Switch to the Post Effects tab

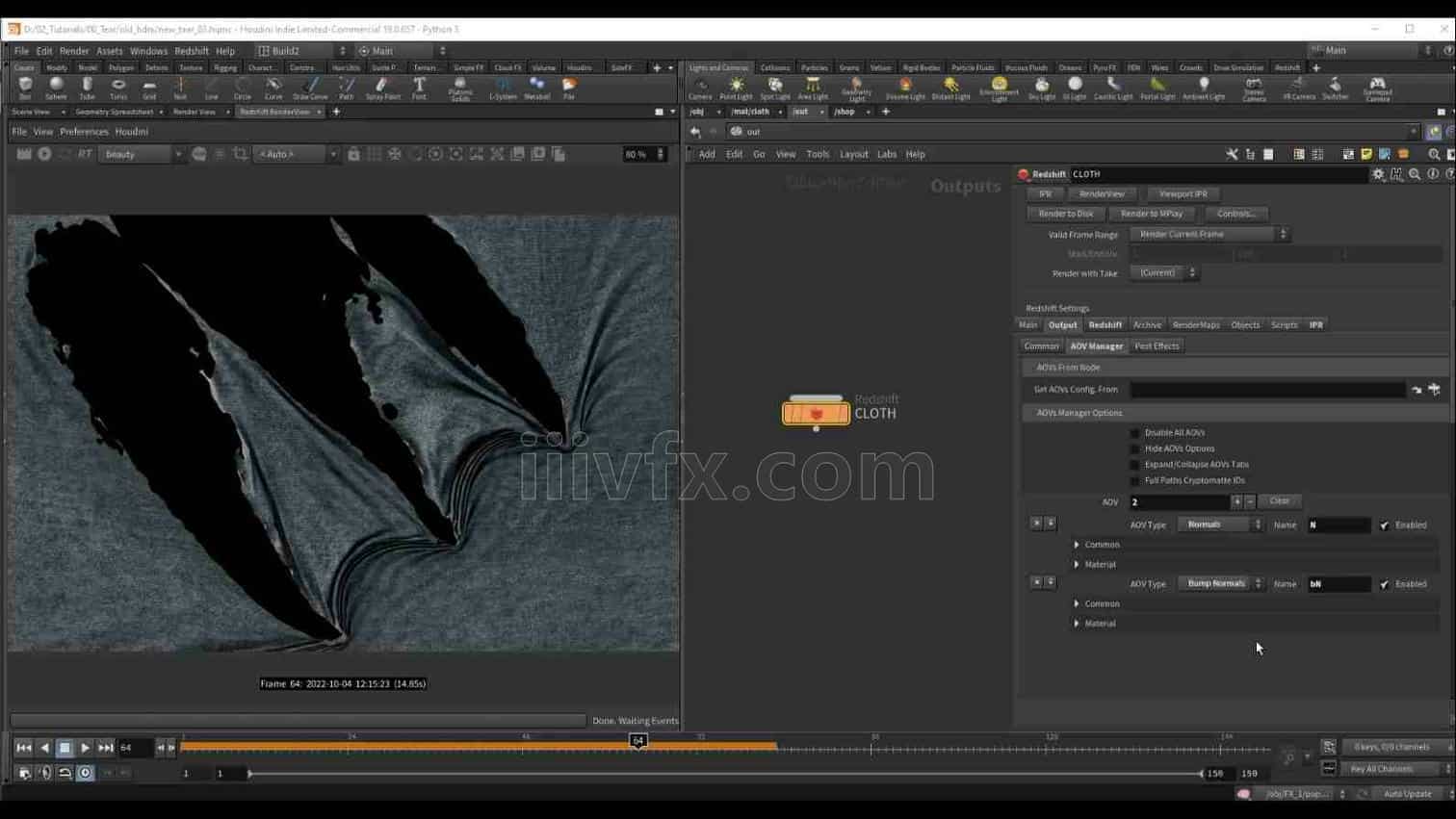[1157, 346]
